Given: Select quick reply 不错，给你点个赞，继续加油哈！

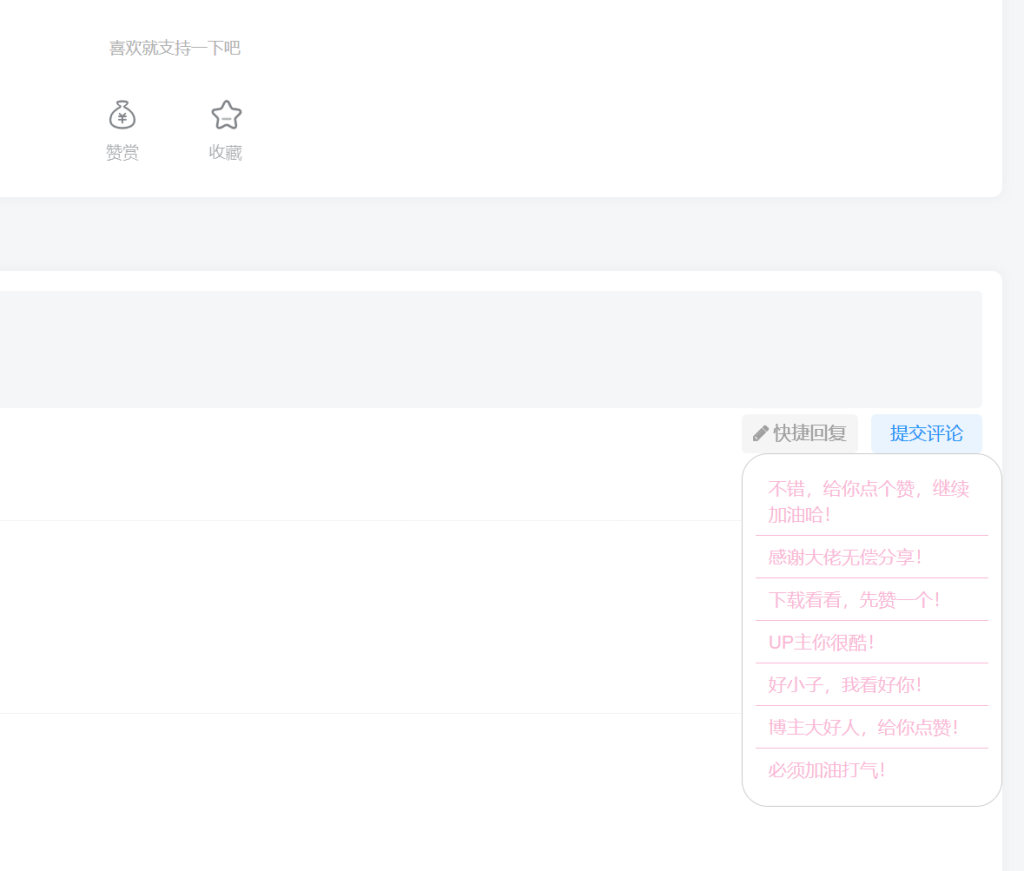Looking at the screenshot, I should 868,501.
